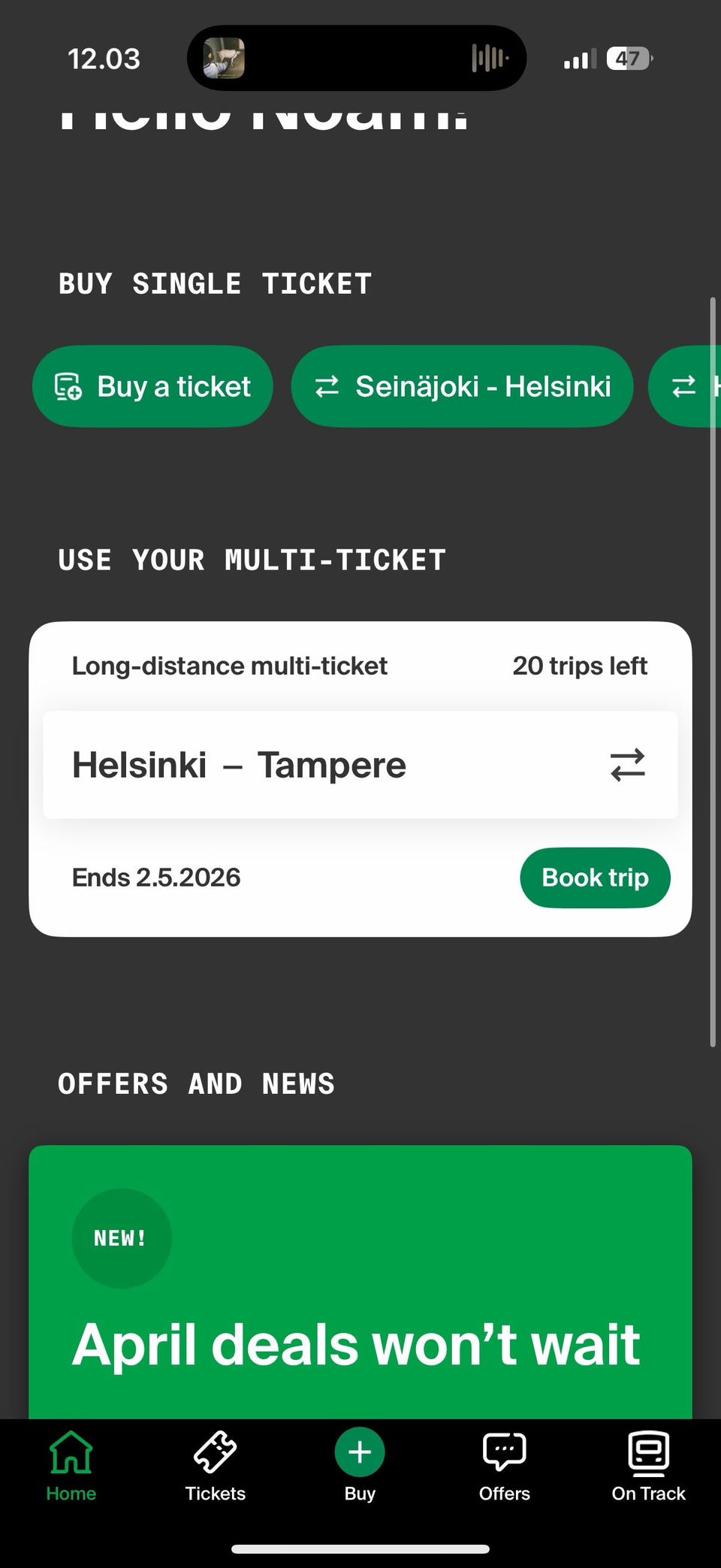Tap the 20 trips left label
The image size is (721, 1568).
tap(579, 666)
